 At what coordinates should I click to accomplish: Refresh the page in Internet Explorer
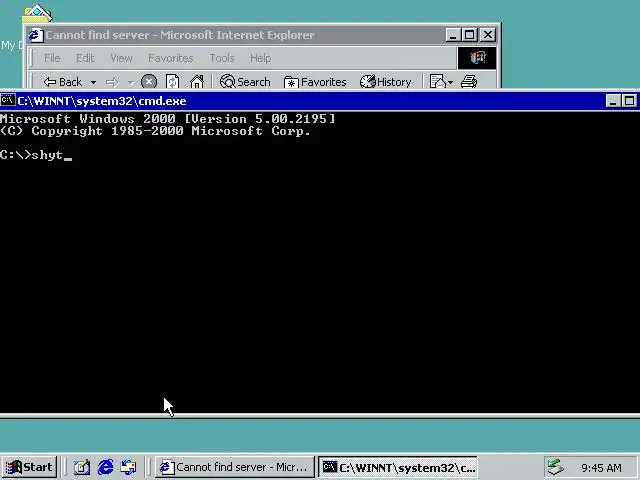point(172,82)
